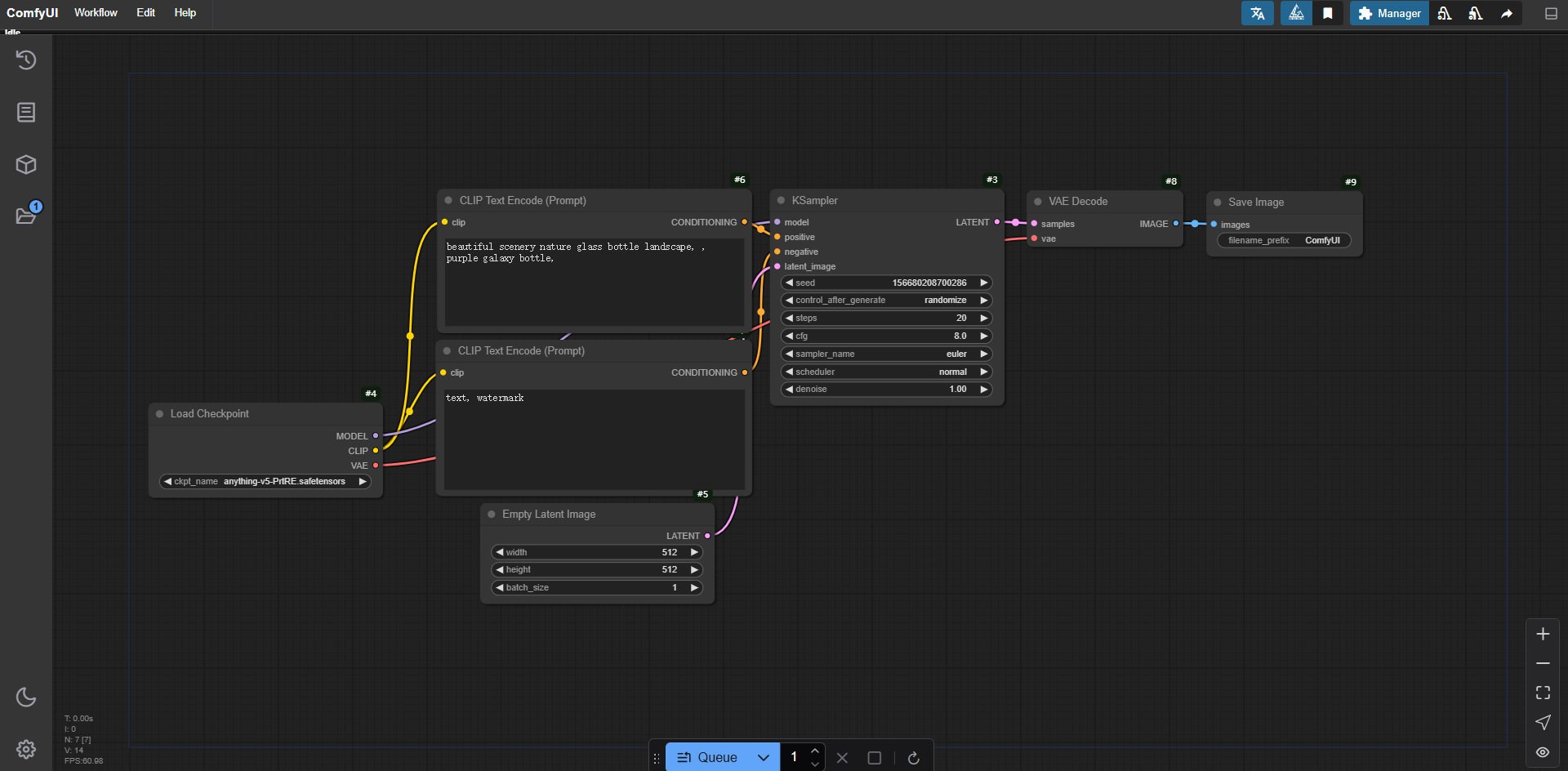Open control_after_generate randomize dropdown

[887, 300]
